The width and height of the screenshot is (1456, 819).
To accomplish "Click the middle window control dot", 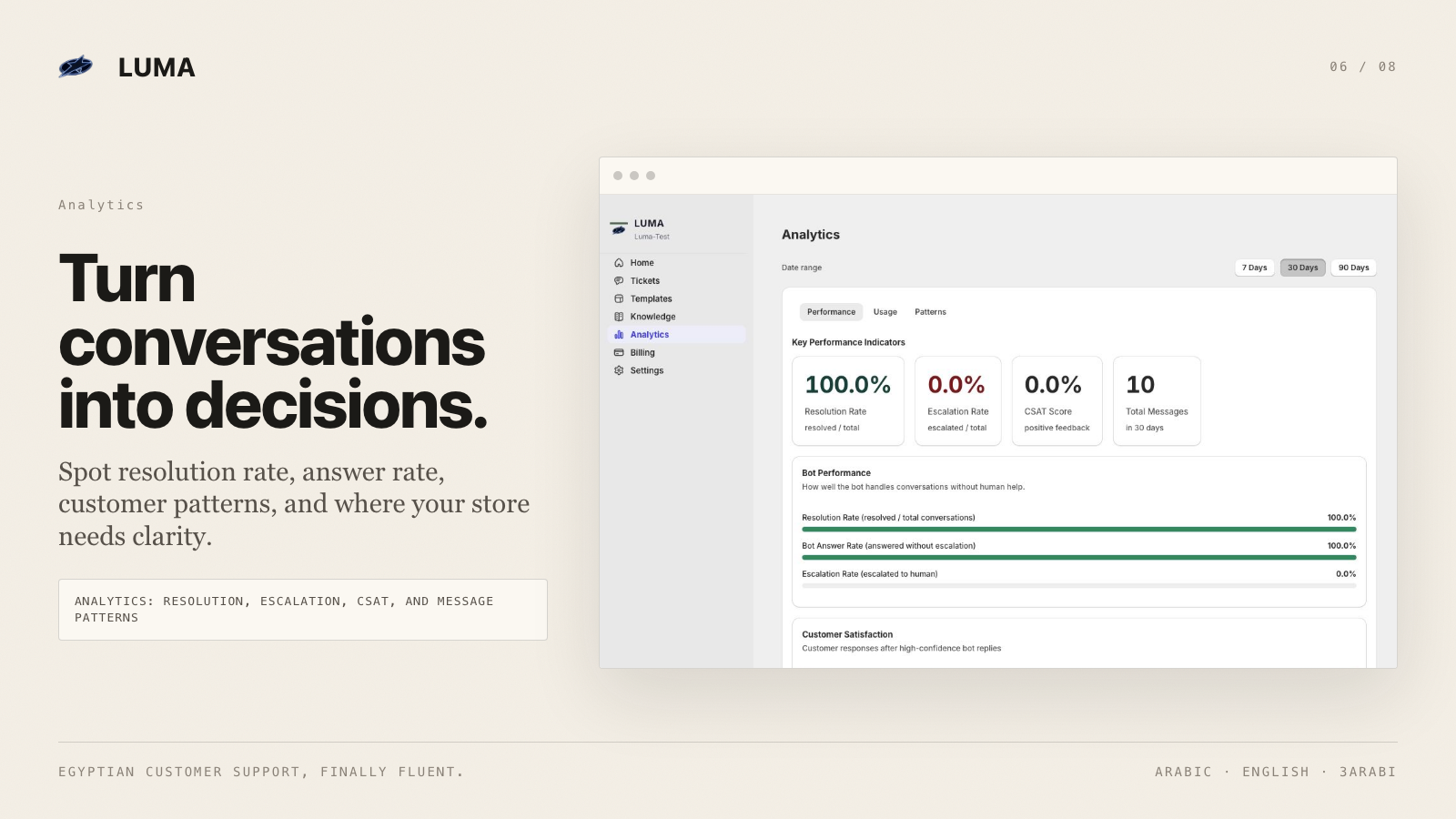I will 634,176.
